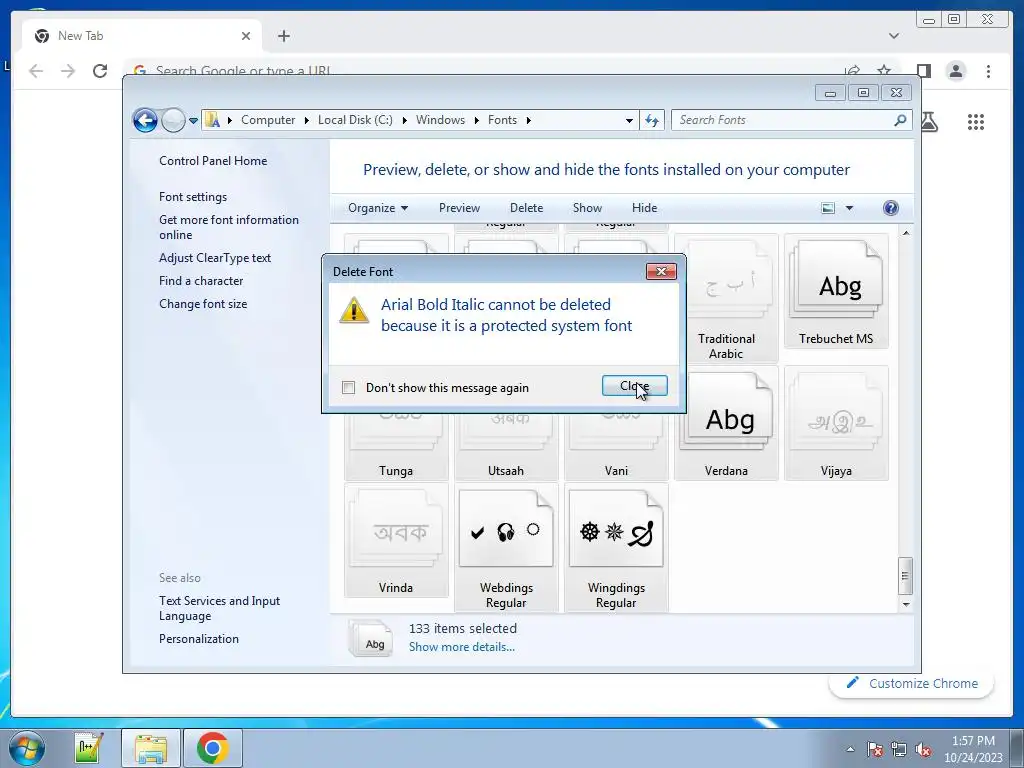The width and height of the screenshot is (1024, 768).
Task: Click Hide in Fonts toolbar
Action: point(645,208)
